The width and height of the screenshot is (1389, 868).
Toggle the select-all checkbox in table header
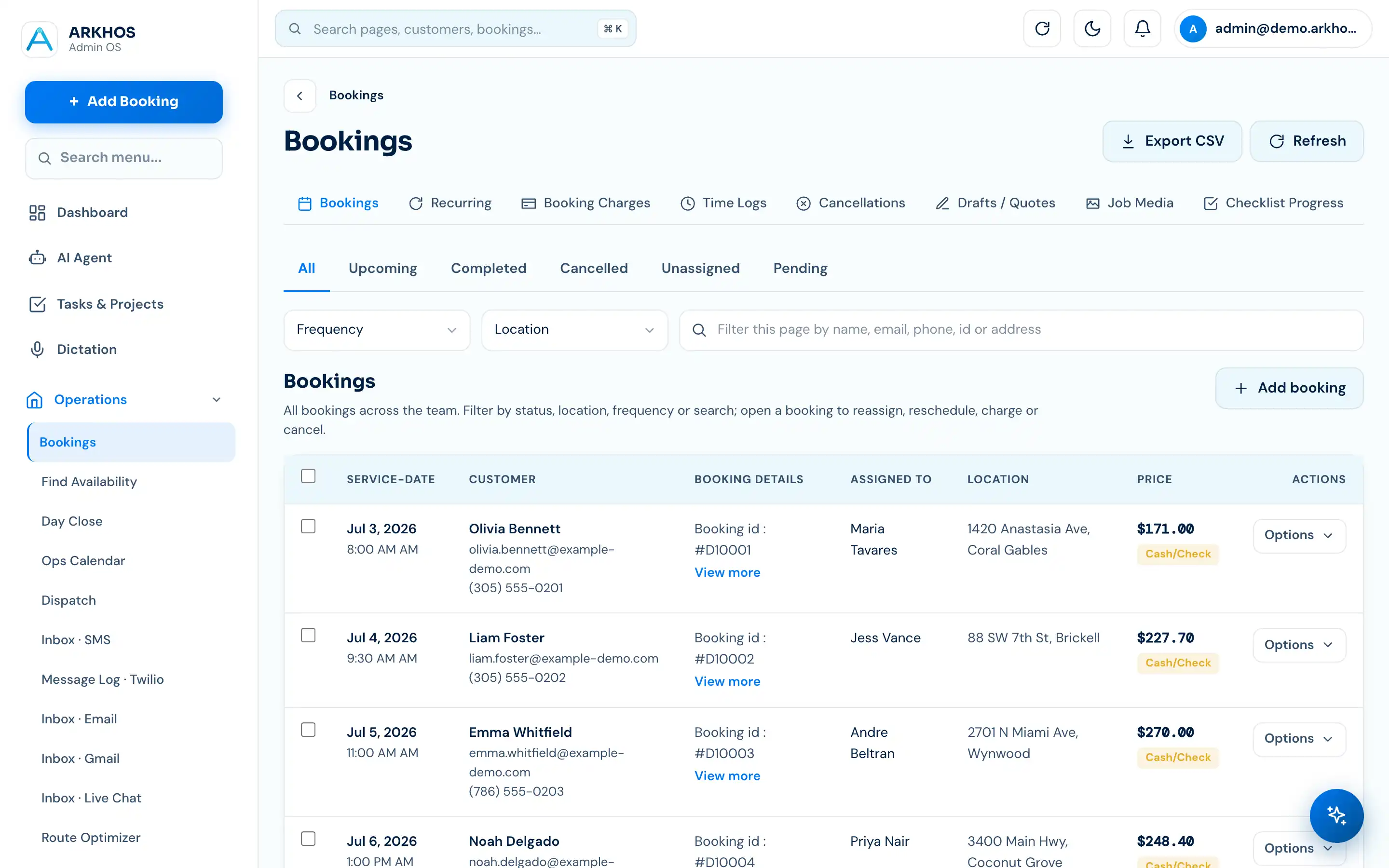click(308, 476)
